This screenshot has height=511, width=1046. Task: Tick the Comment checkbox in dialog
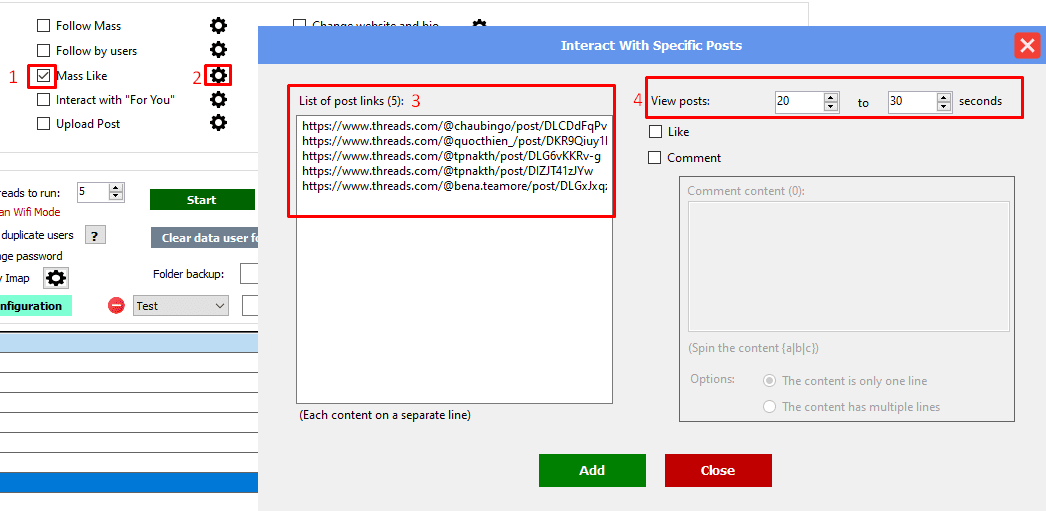[x=654, y=158]
